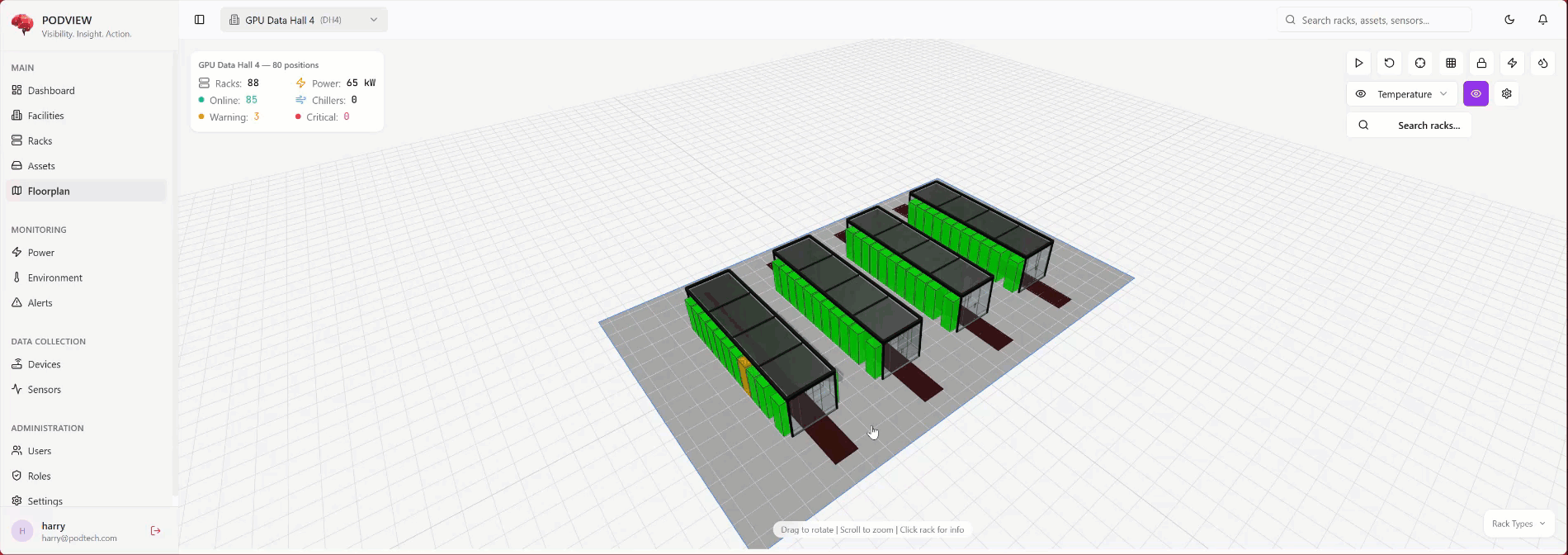1568x555 pixels.
Task: Click the yellow warning rack
Action: click(744, 376)
